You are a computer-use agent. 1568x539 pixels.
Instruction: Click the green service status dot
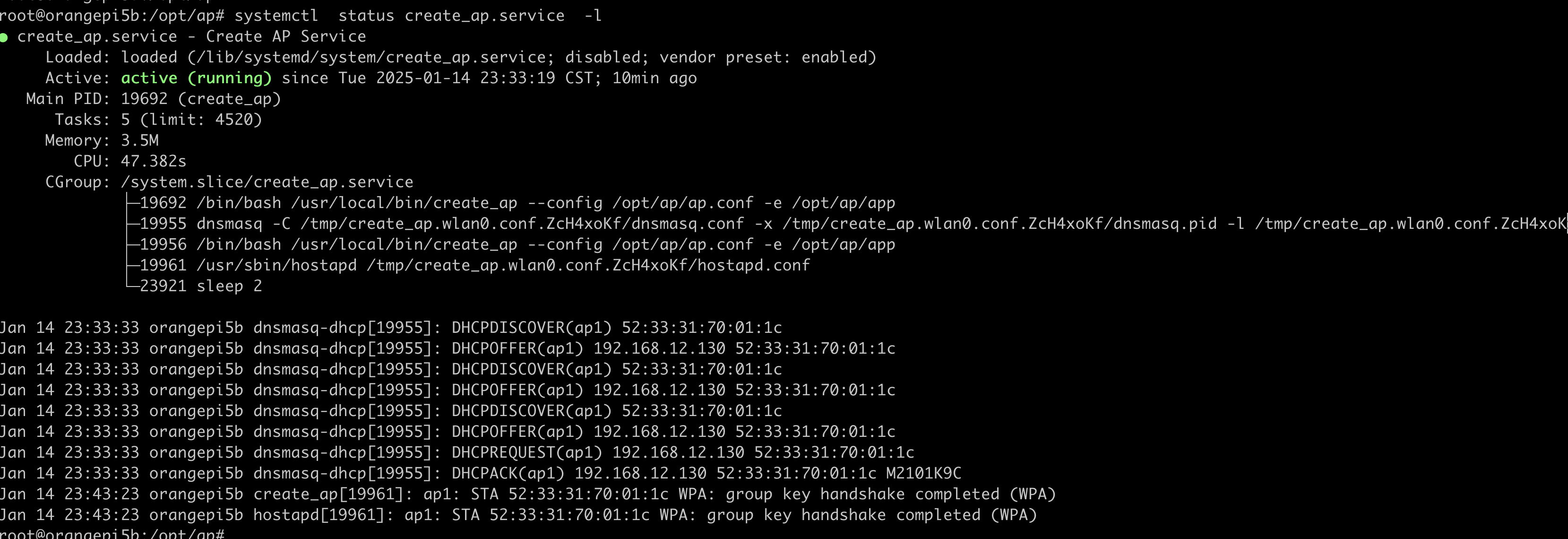pos(4,38)
